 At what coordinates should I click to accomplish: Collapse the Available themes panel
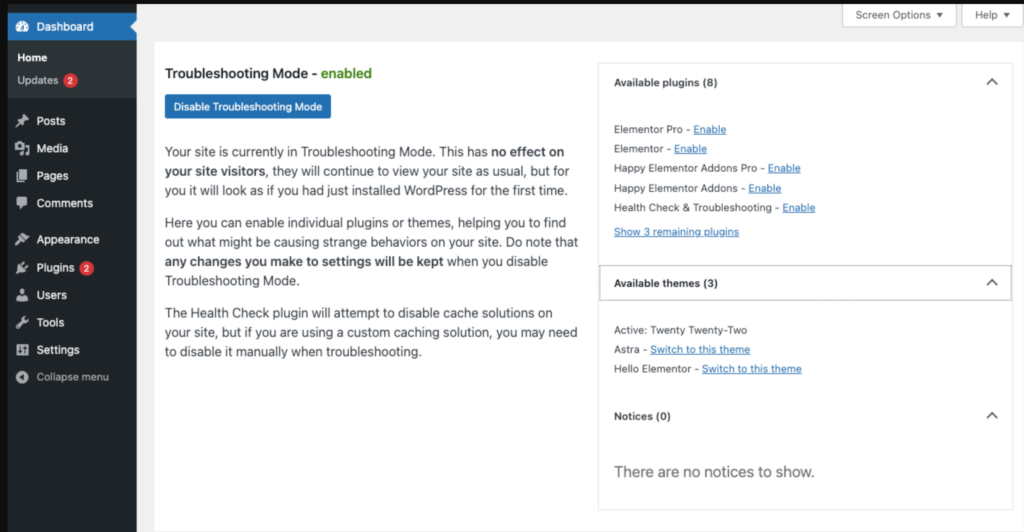click(991, 283)
